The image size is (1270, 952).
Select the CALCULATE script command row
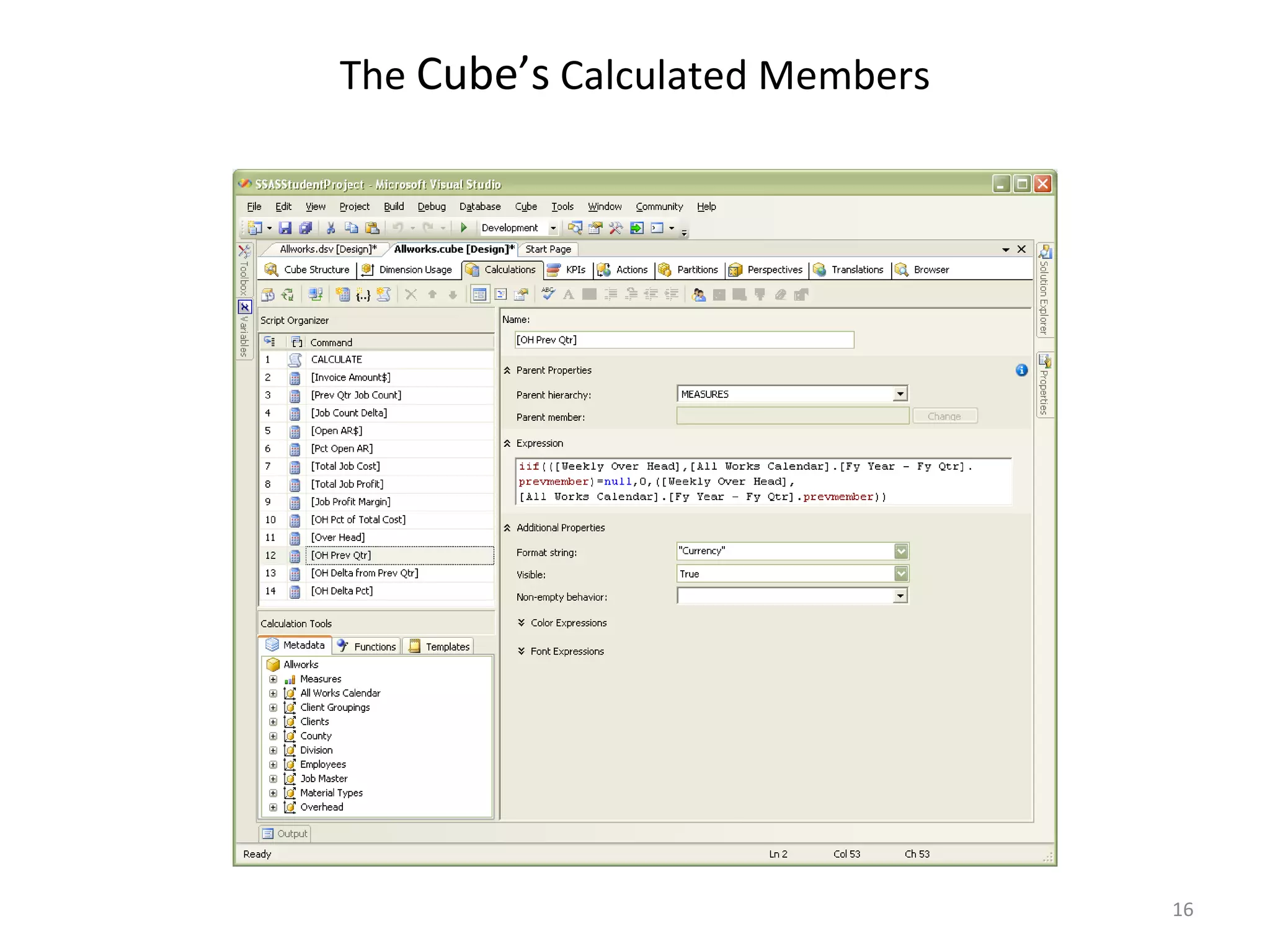click(x=377, y=360)
